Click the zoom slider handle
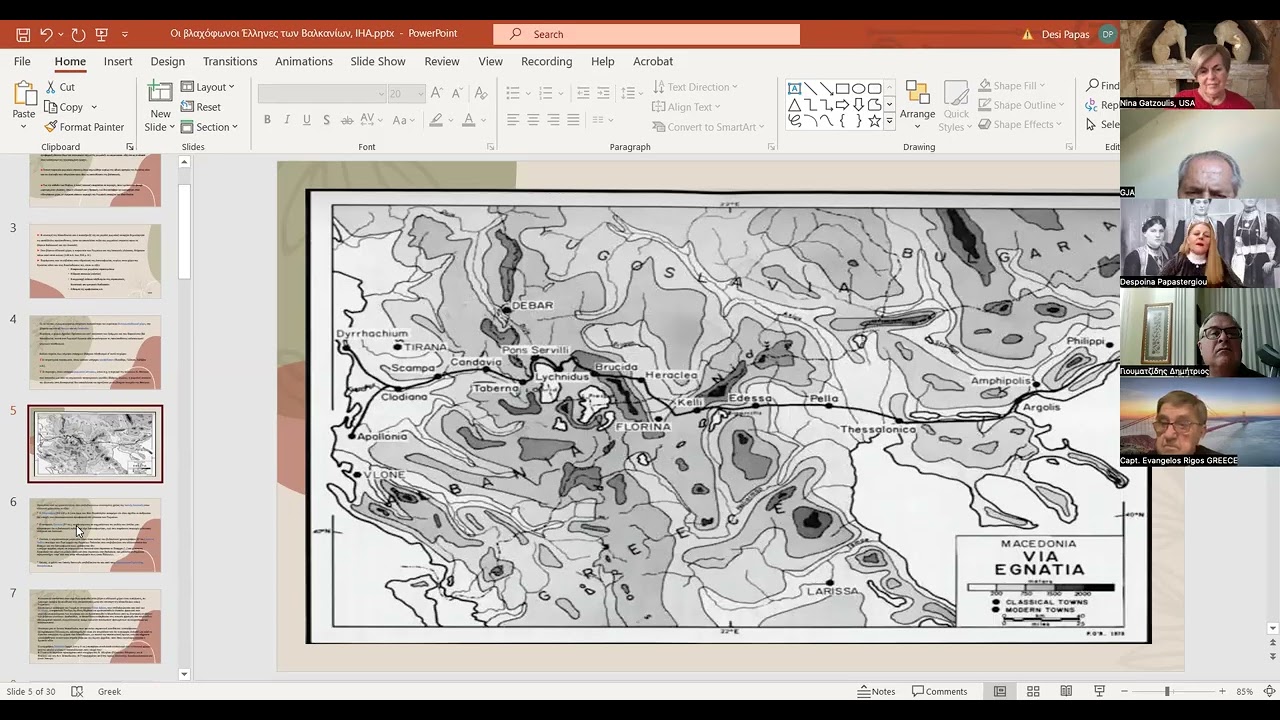This screenshot has width=1280, height=720. coord(1166,691)
